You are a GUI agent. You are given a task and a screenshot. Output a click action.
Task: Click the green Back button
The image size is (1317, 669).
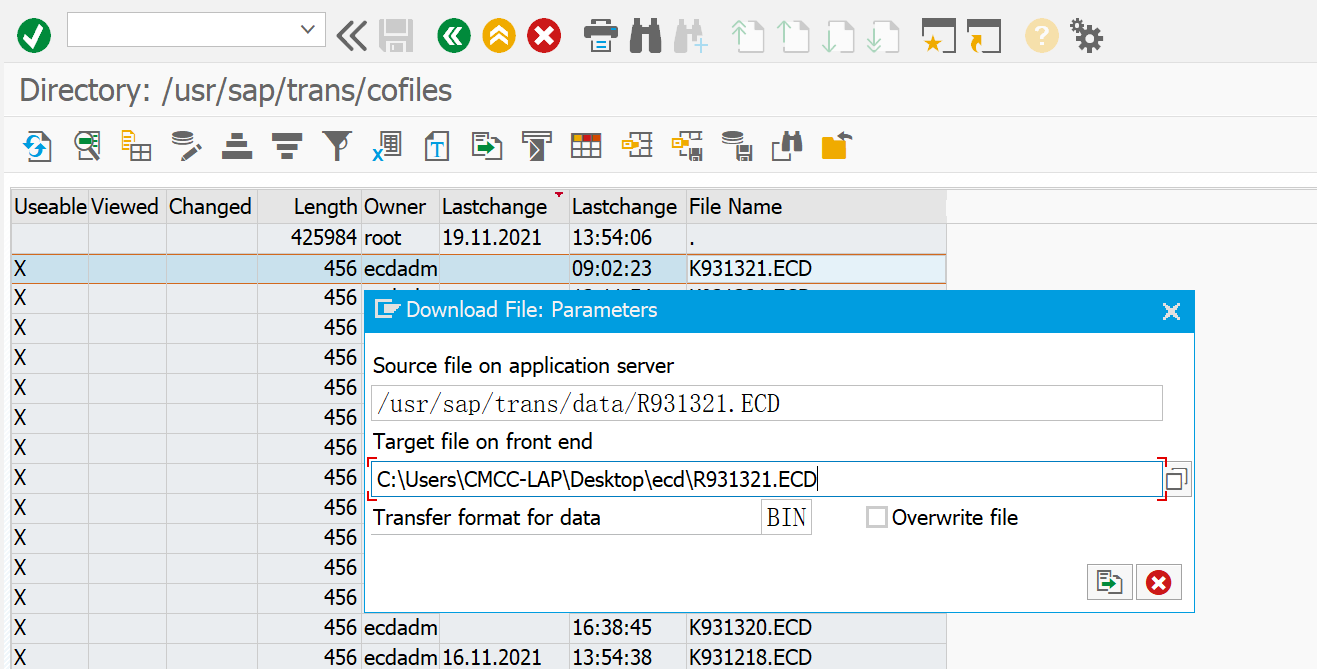click(x=454, y=37)
